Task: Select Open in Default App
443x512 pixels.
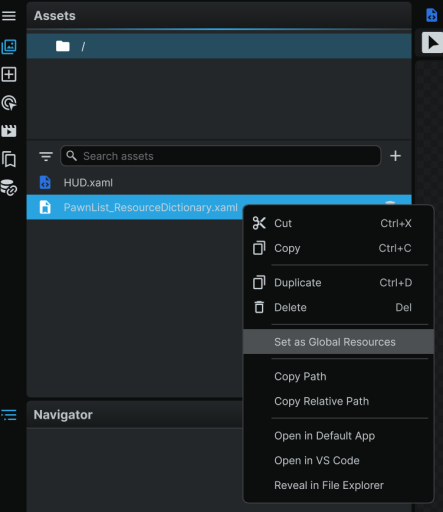Action: coord(339,436)
